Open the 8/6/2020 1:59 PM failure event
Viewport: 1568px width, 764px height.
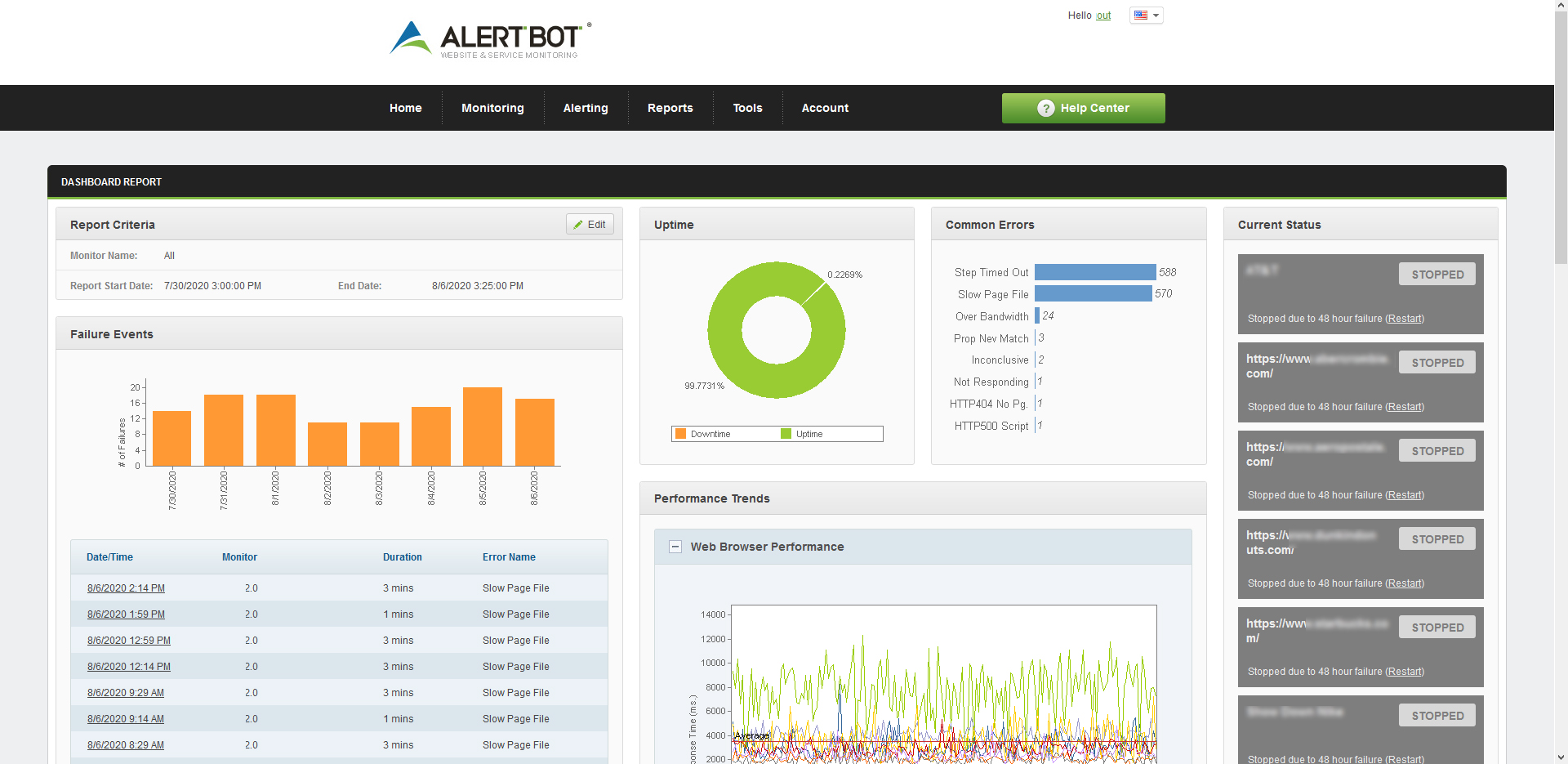pos(126,614)
